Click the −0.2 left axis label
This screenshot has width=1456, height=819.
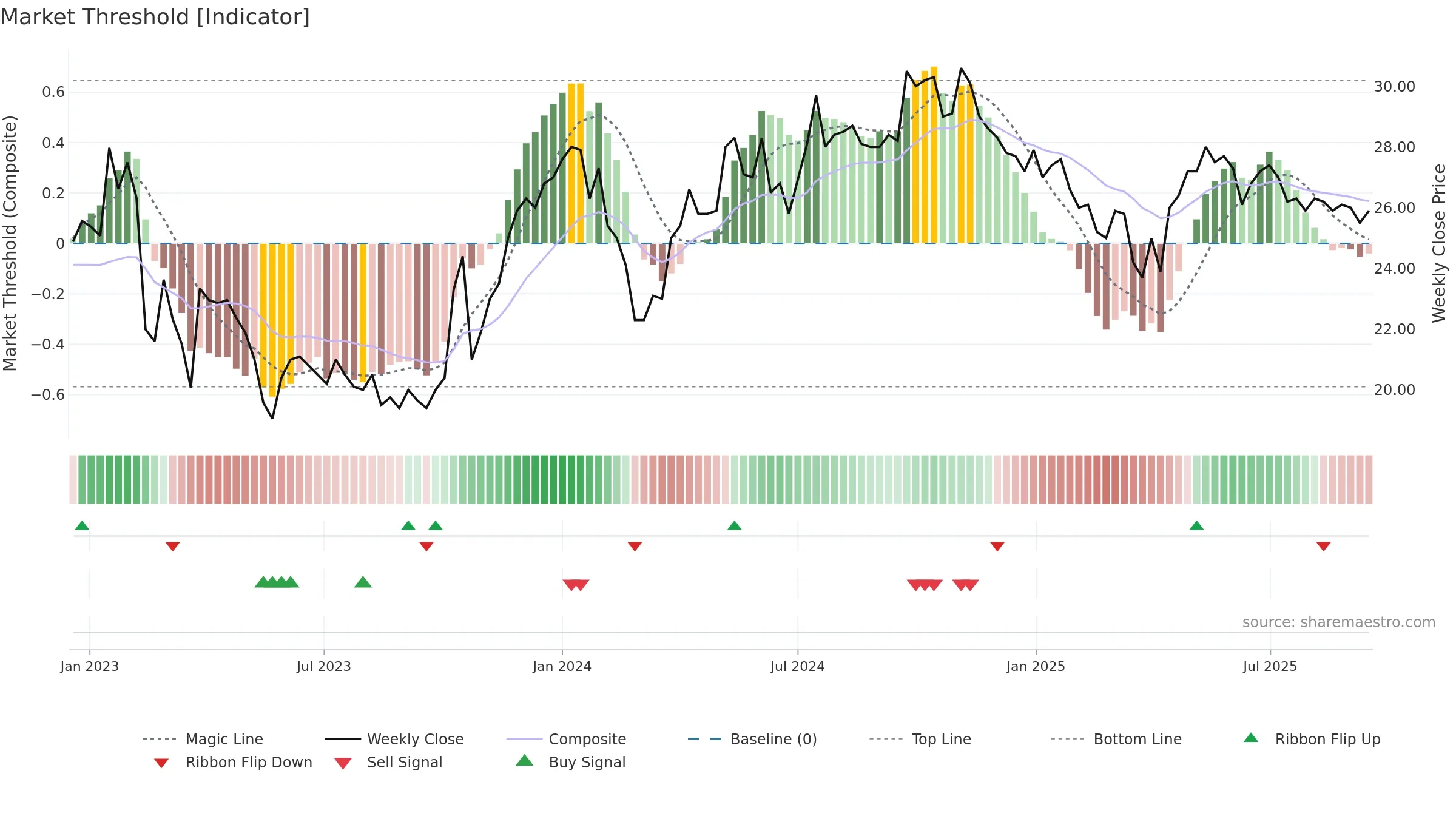(48, 294)
